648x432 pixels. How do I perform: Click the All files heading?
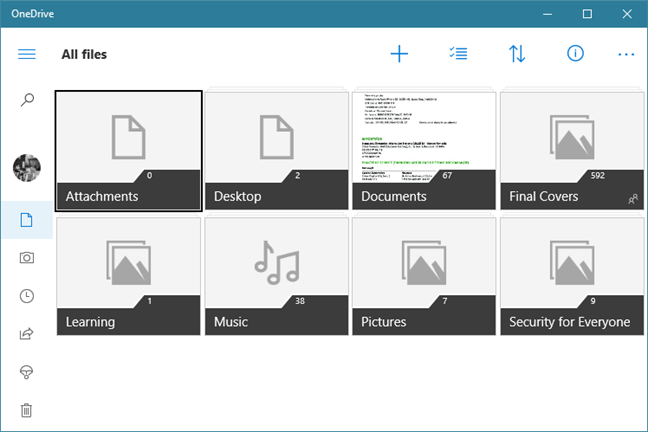[84, 54]
